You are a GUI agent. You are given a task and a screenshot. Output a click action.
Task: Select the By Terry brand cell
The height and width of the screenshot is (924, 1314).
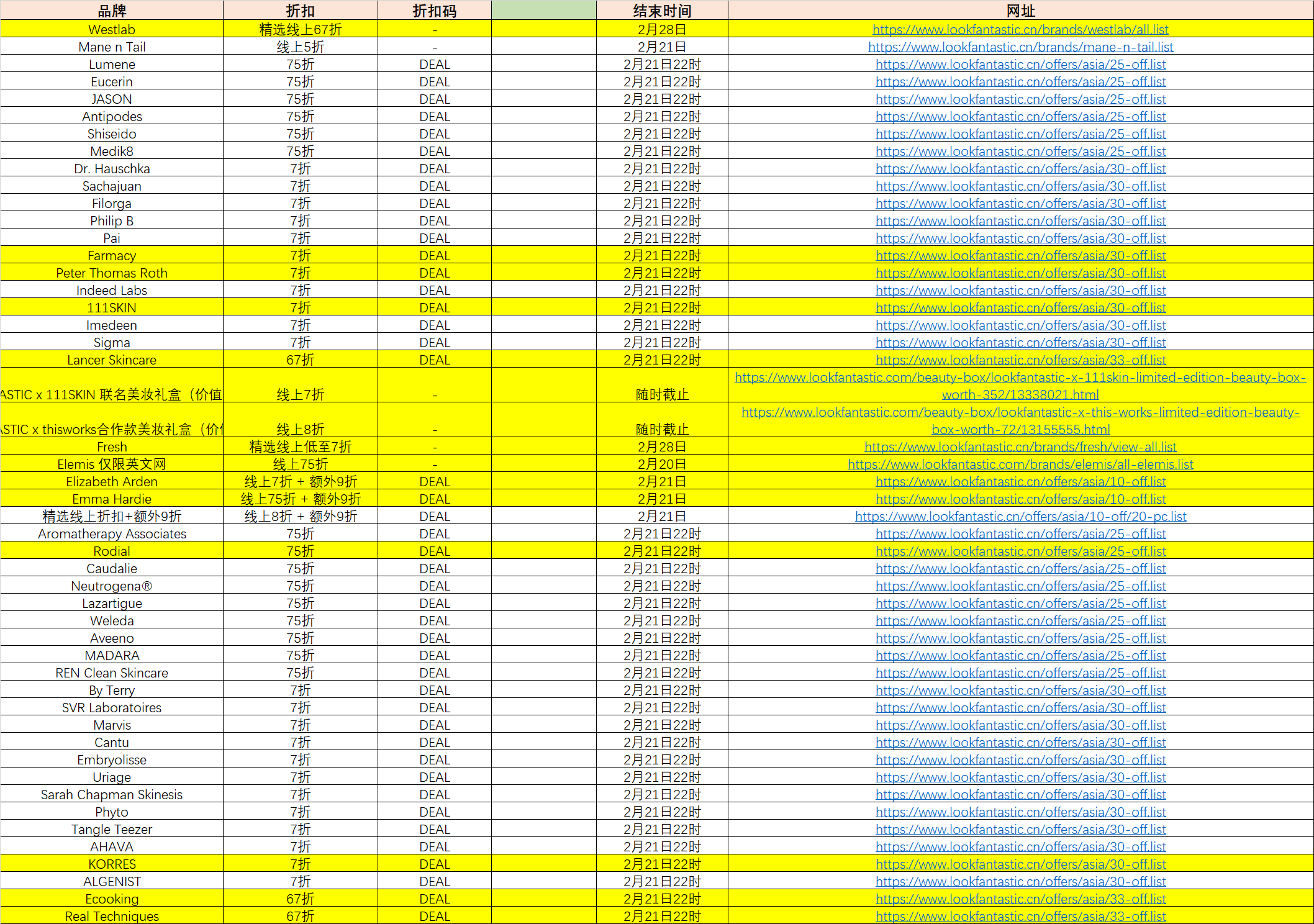tap(112, 690)
